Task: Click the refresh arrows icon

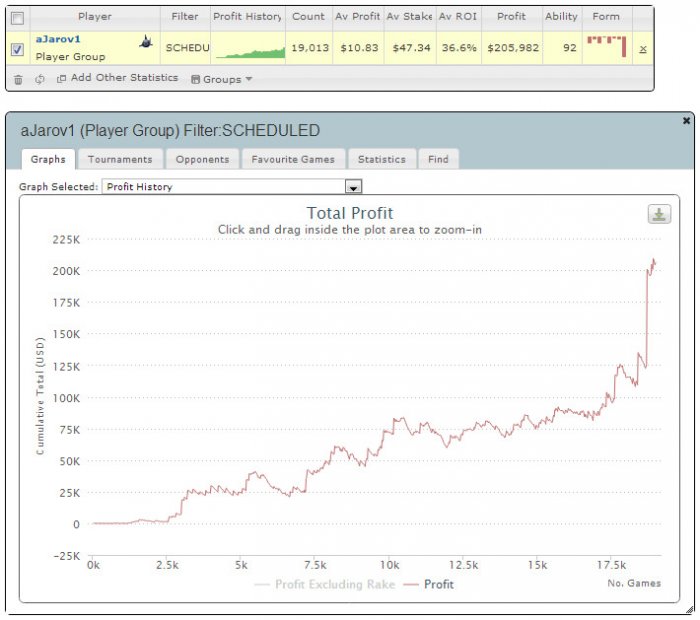Action: pyautogui.click(x=40, y=79)
